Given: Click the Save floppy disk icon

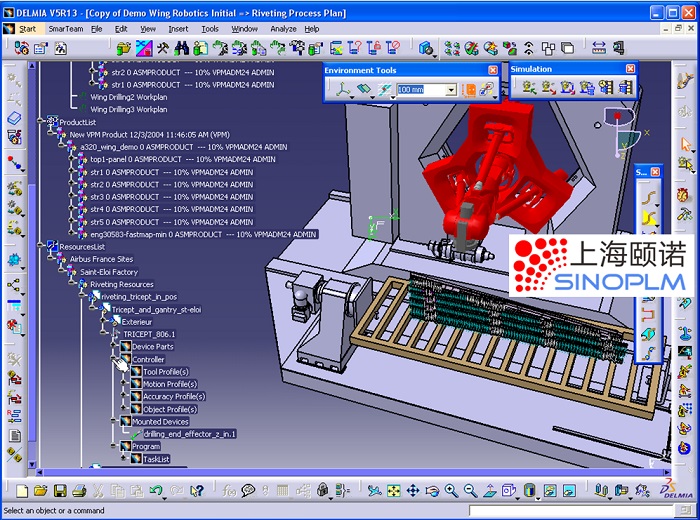Looking at the screenshot, I should click(60, 491).
